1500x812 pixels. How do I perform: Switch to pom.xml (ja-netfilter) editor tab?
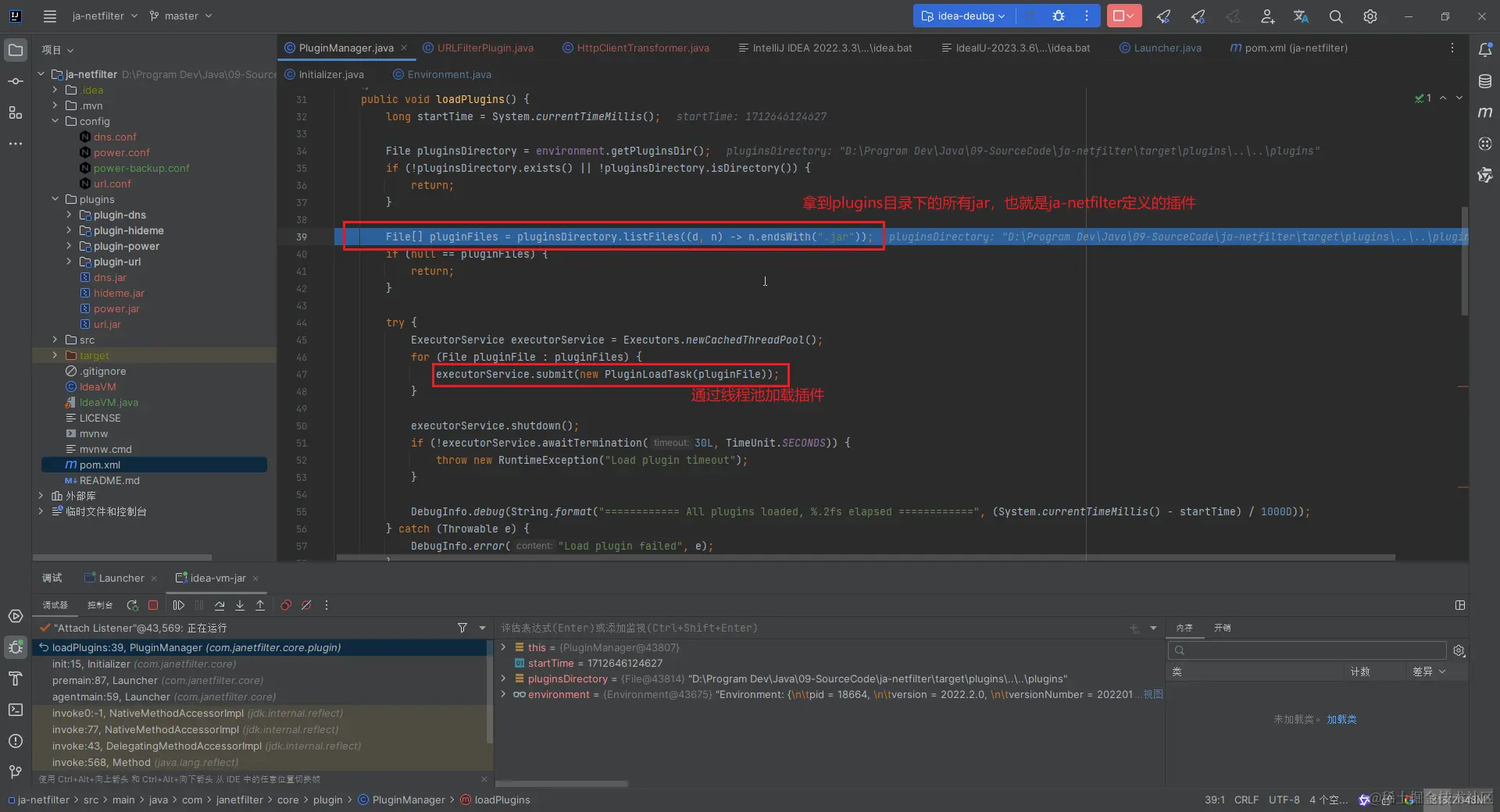[1289, 48]
